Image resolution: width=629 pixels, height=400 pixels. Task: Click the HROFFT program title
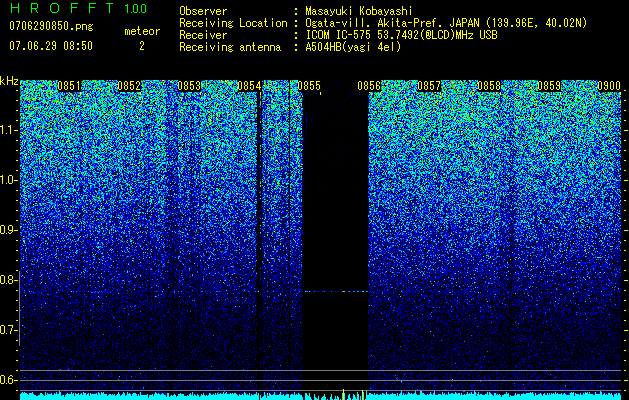pyautogui.click(x=62, y=8)
